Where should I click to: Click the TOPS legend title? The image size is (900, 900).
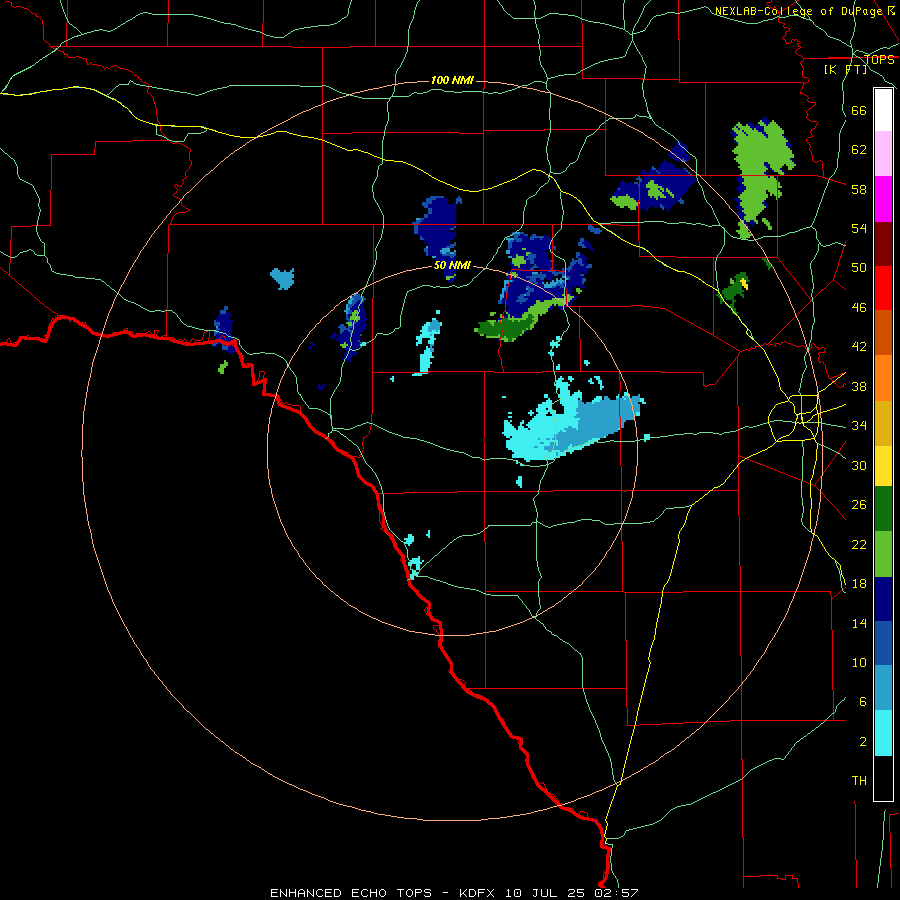[x=879, y=59]
